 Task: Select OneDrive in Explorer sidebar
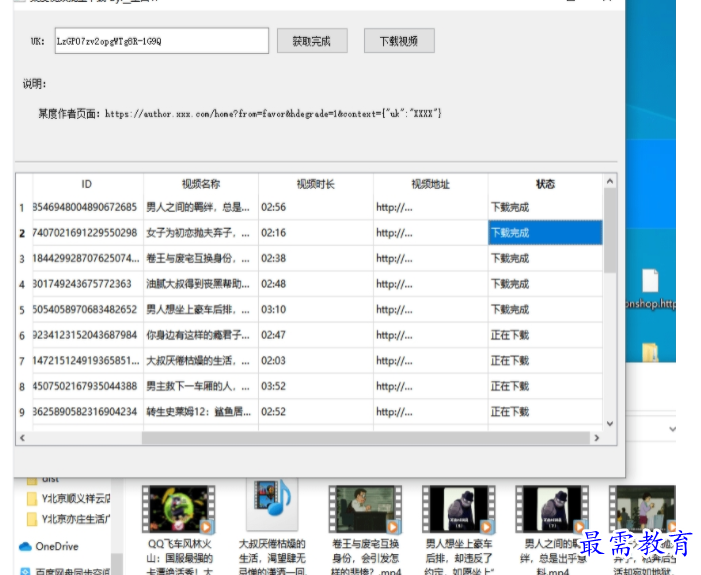point(49,546)
